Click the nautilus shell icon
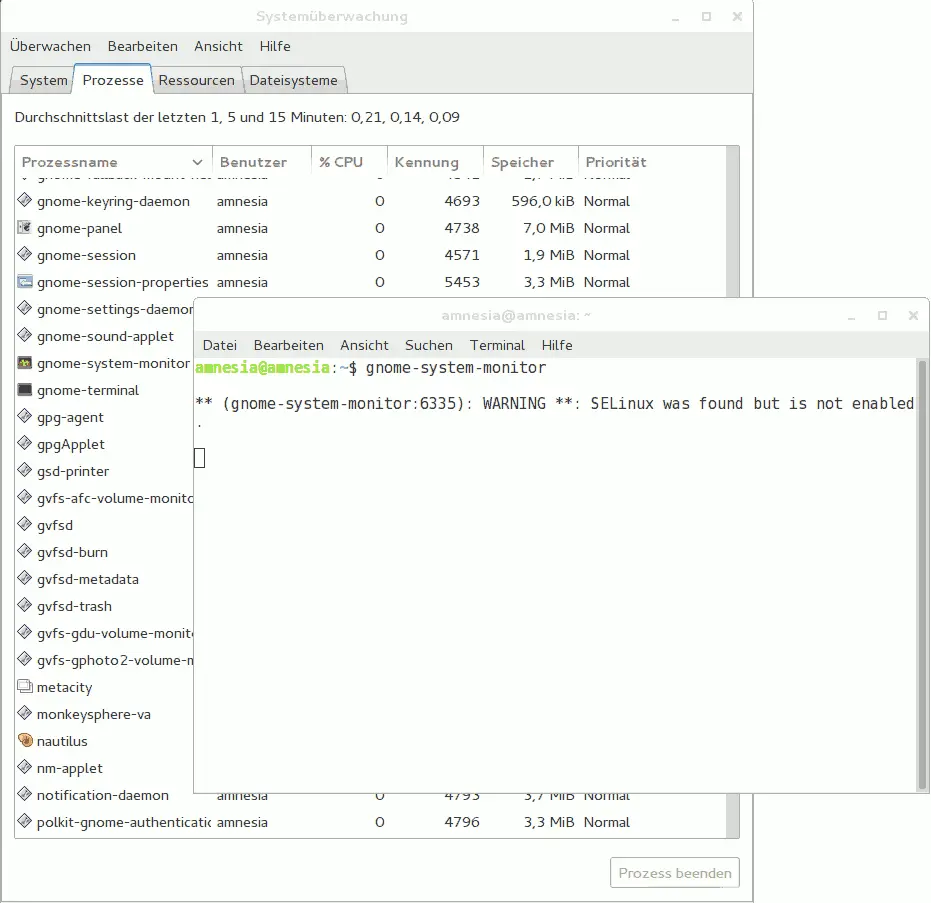The image size is (931, 903). point(24,741)
